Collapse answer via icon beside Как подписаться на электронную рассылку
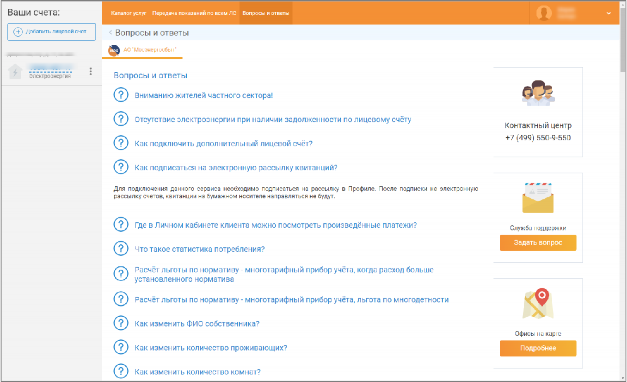Viewport: 627px width, 382px height. (121, 167)
